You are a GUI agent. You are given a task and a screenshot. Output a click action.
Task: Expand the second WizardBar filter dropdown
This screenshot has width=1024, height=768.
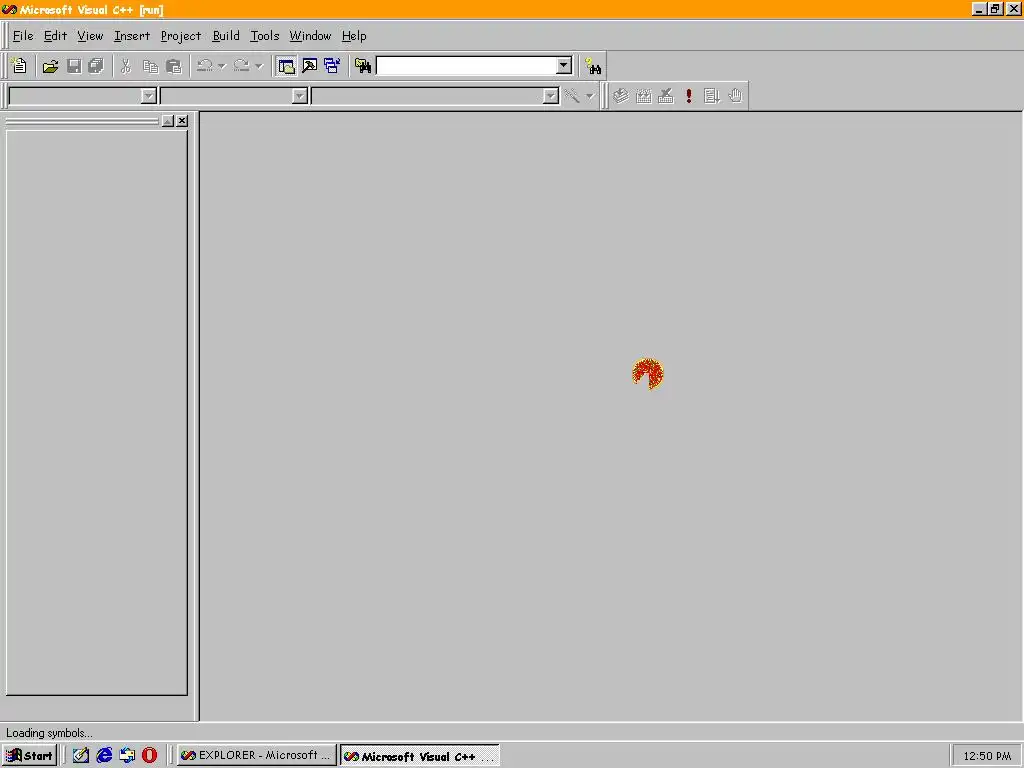point(300,96)
